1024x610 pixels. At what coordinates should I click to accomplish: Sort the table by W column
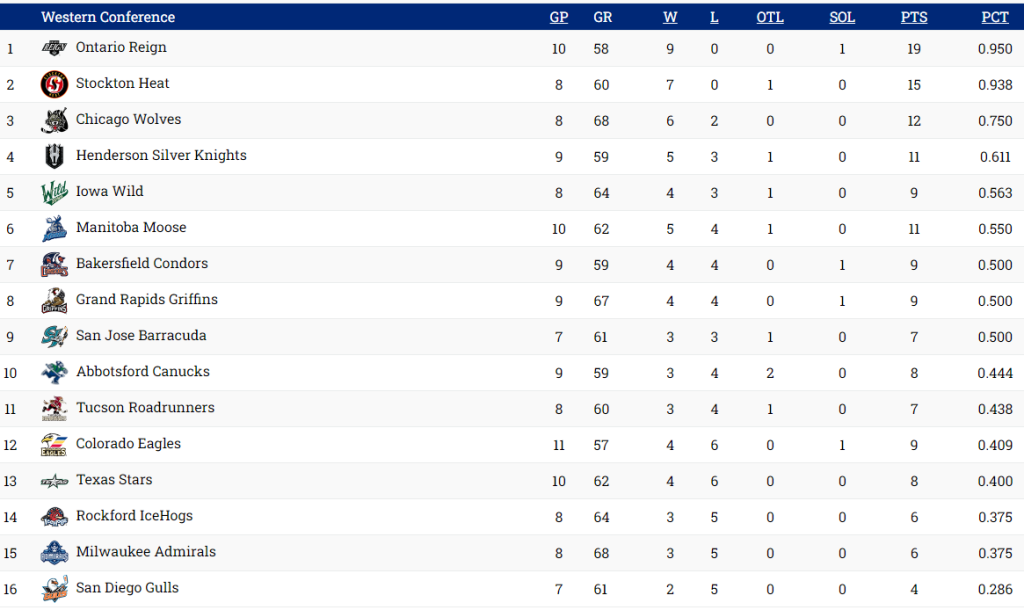tap(669, 17)
